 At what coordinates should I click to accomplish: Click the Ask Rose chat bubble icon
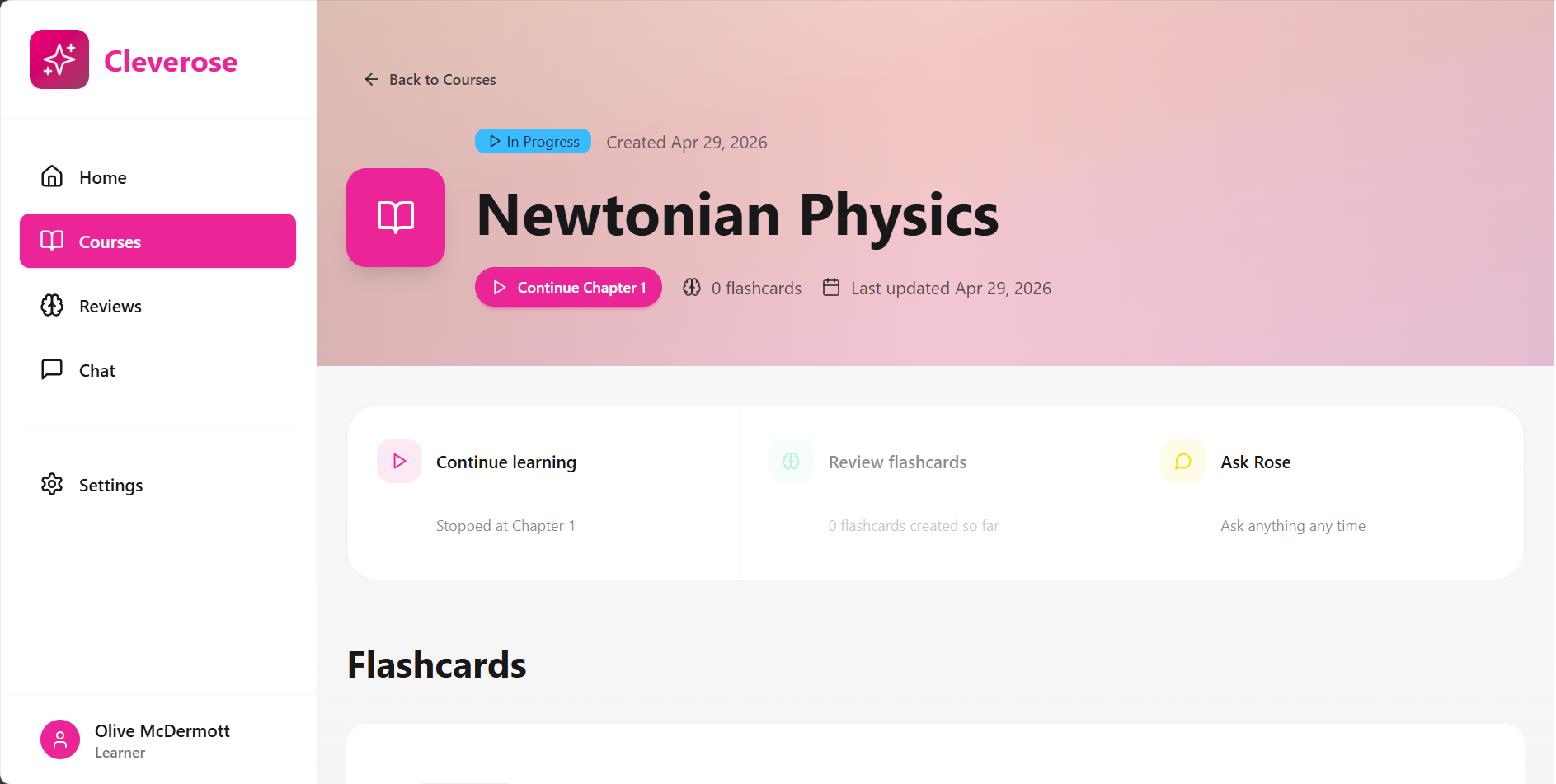1183,461
